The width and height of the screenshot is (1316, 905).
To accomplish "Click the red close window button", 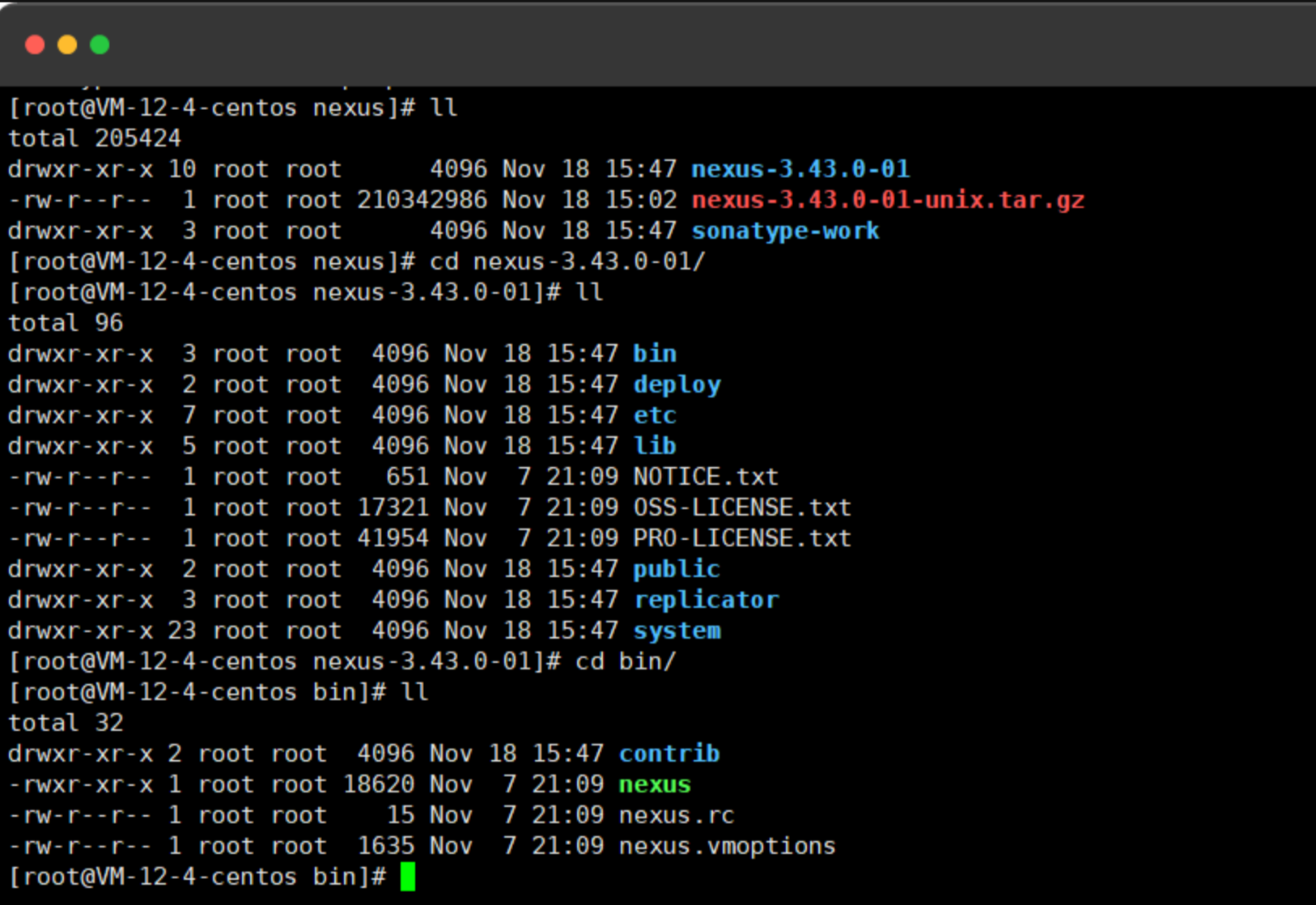I will [x=35, y=45].
